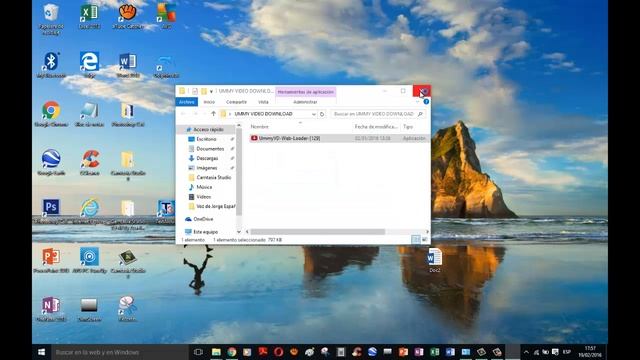Open Chrome from the taskbar

pyautogui.click(x=231, y=352)
